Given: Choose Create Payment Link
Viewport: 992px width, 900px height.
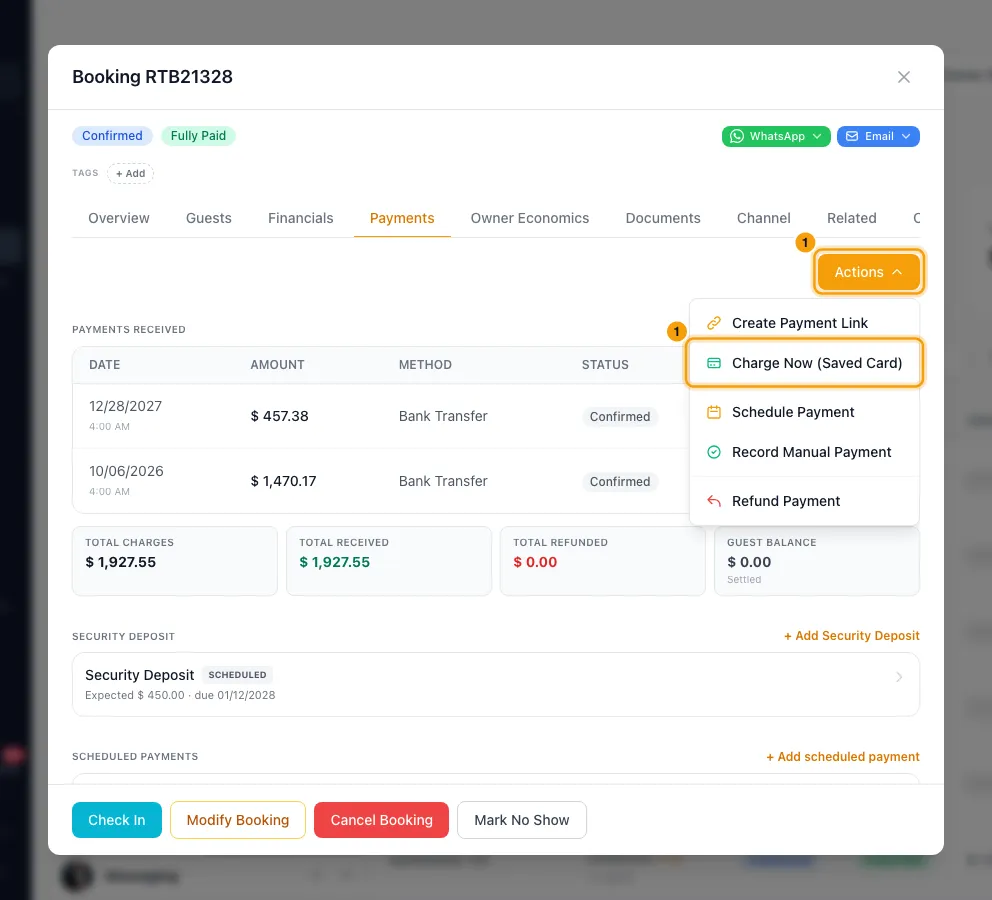Looking at the screenshot, I should point(804,323).
